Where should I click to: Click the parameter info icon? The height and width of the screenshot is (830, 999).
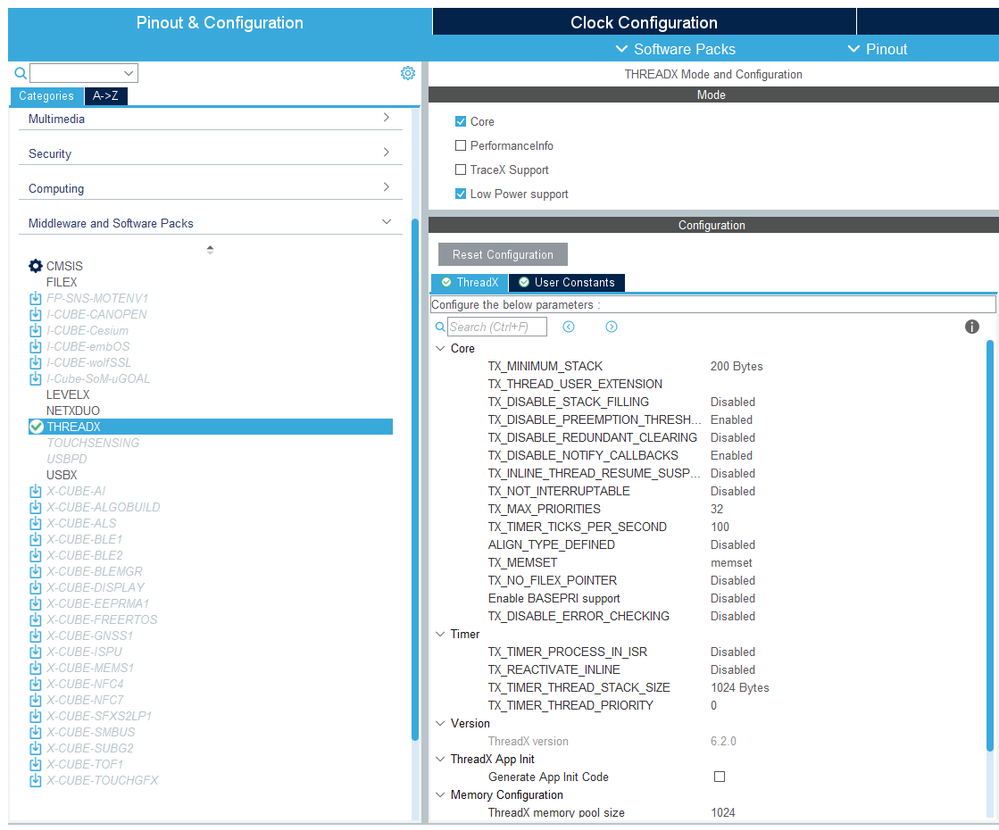[x=972, y=327]
